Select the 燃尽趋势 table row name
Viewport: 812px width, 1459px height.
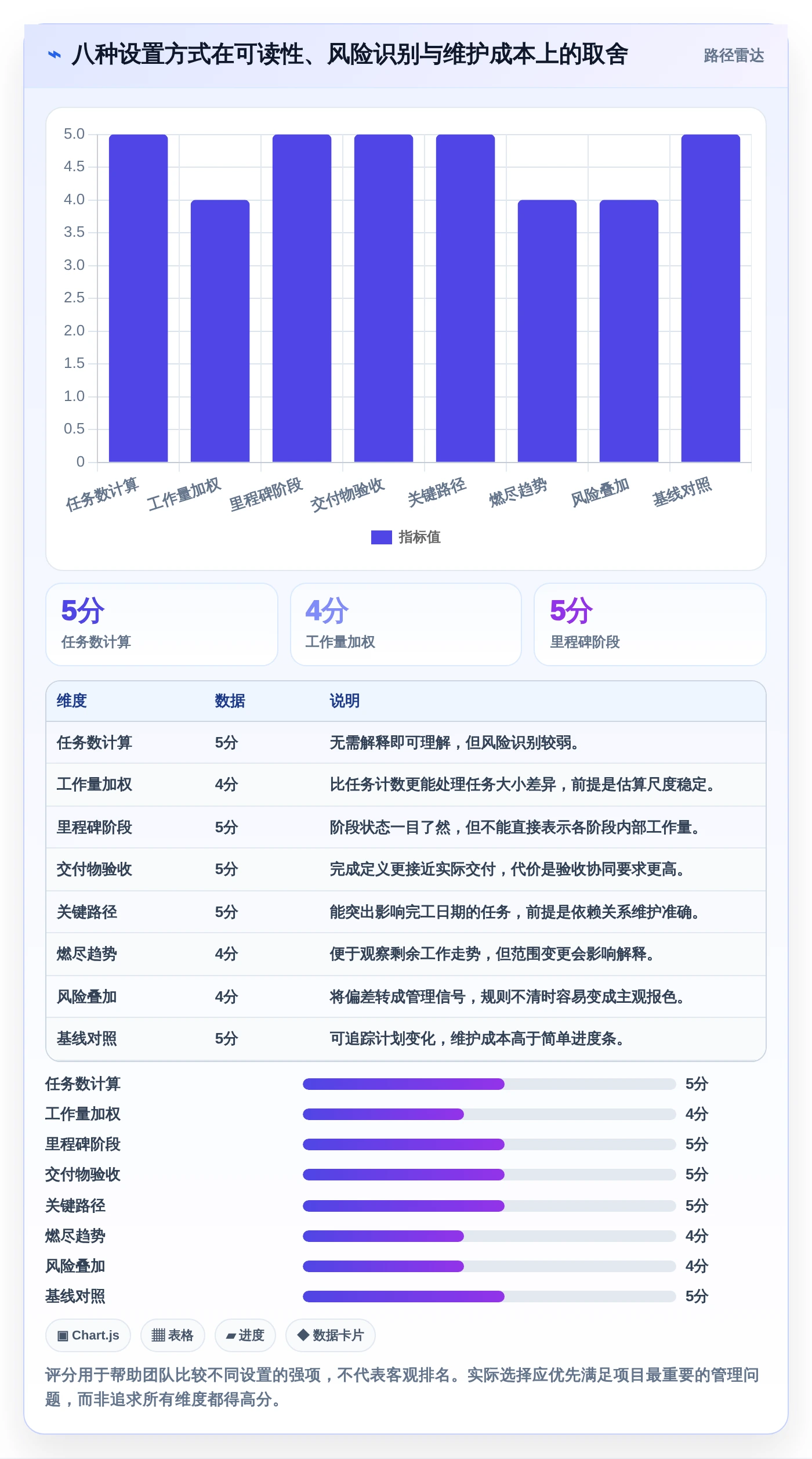pos(87,954)
